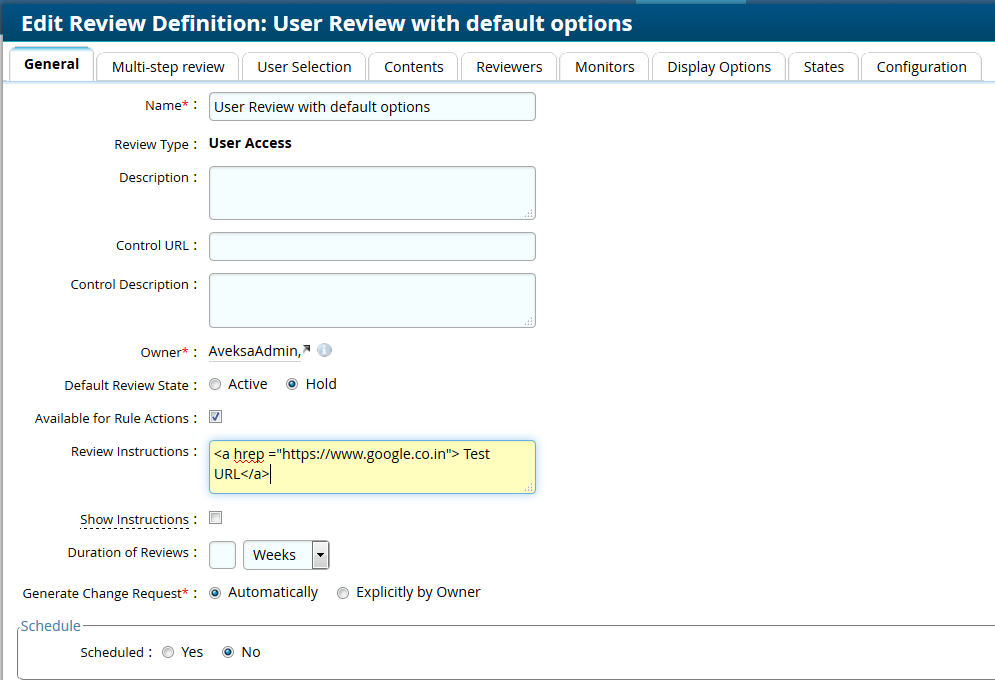This screenshot has width=995, height=680.
Task: Select the Automatically radio button
Action: (x=215, y=592)
